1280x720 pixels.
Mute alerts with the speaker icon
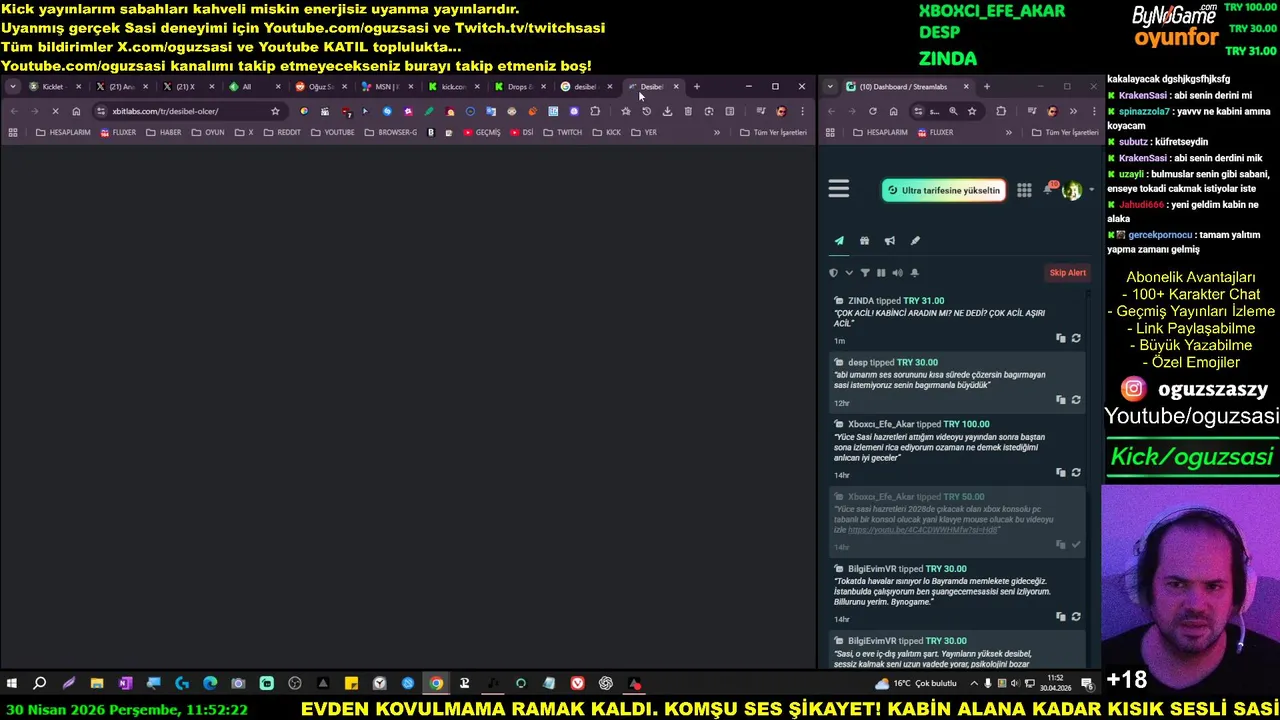[x=897, y=272]
